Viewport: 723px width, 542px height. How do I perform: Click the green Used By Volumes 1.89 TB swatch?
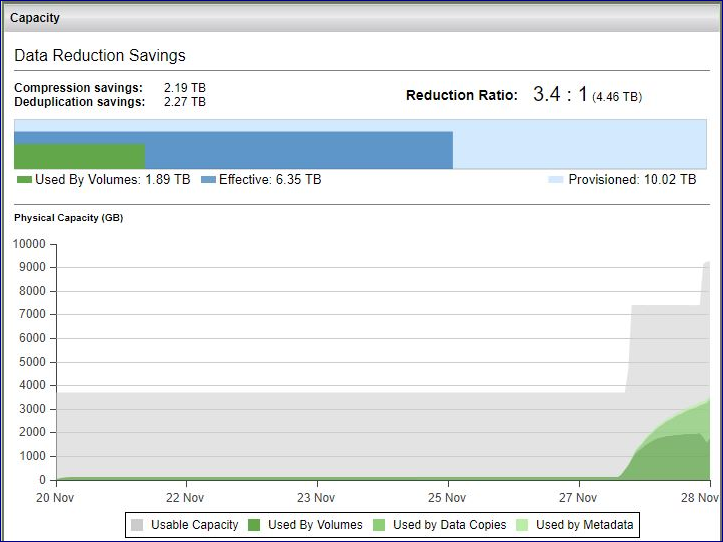click(25, 180)
